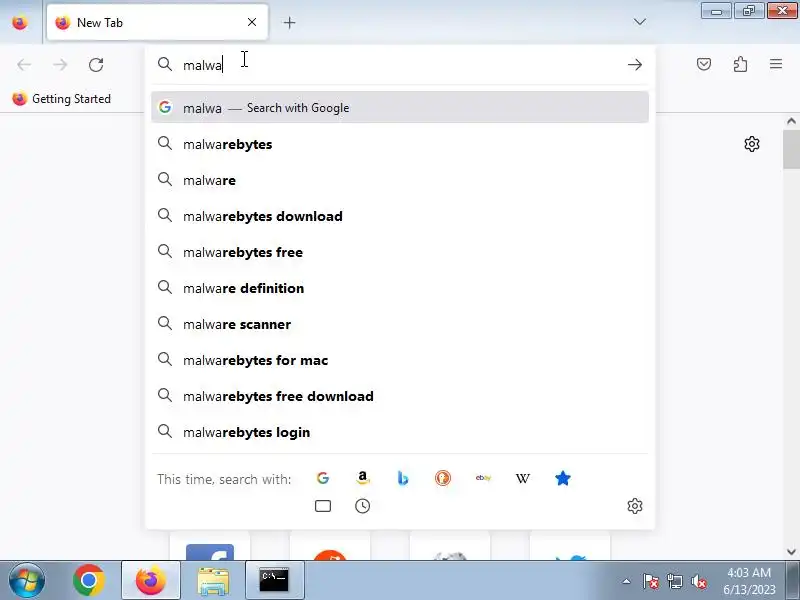Search this time with Wikipedia
This screenshot has width=800, height=600.
[x=522, y=478]
